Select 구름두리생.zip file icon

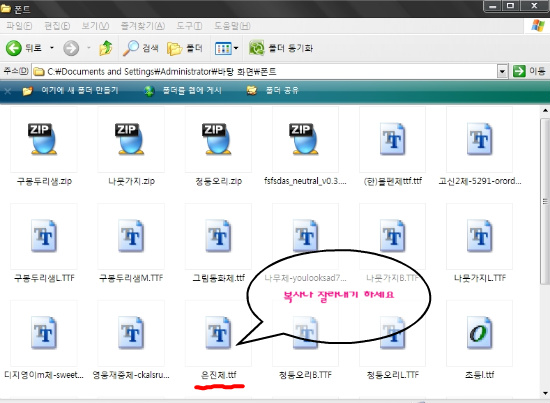point(44,139)
